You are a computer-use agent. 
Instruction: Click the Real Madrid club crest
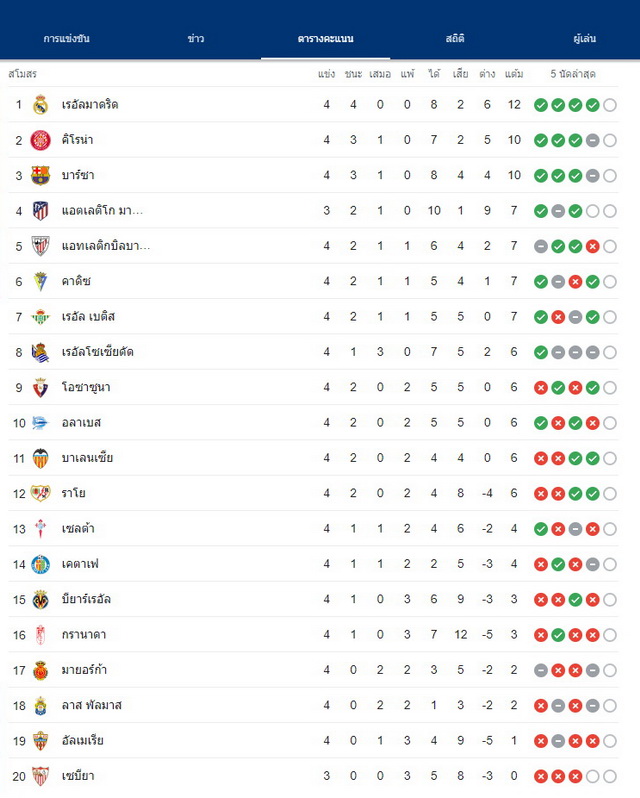[x=40, y=105]
